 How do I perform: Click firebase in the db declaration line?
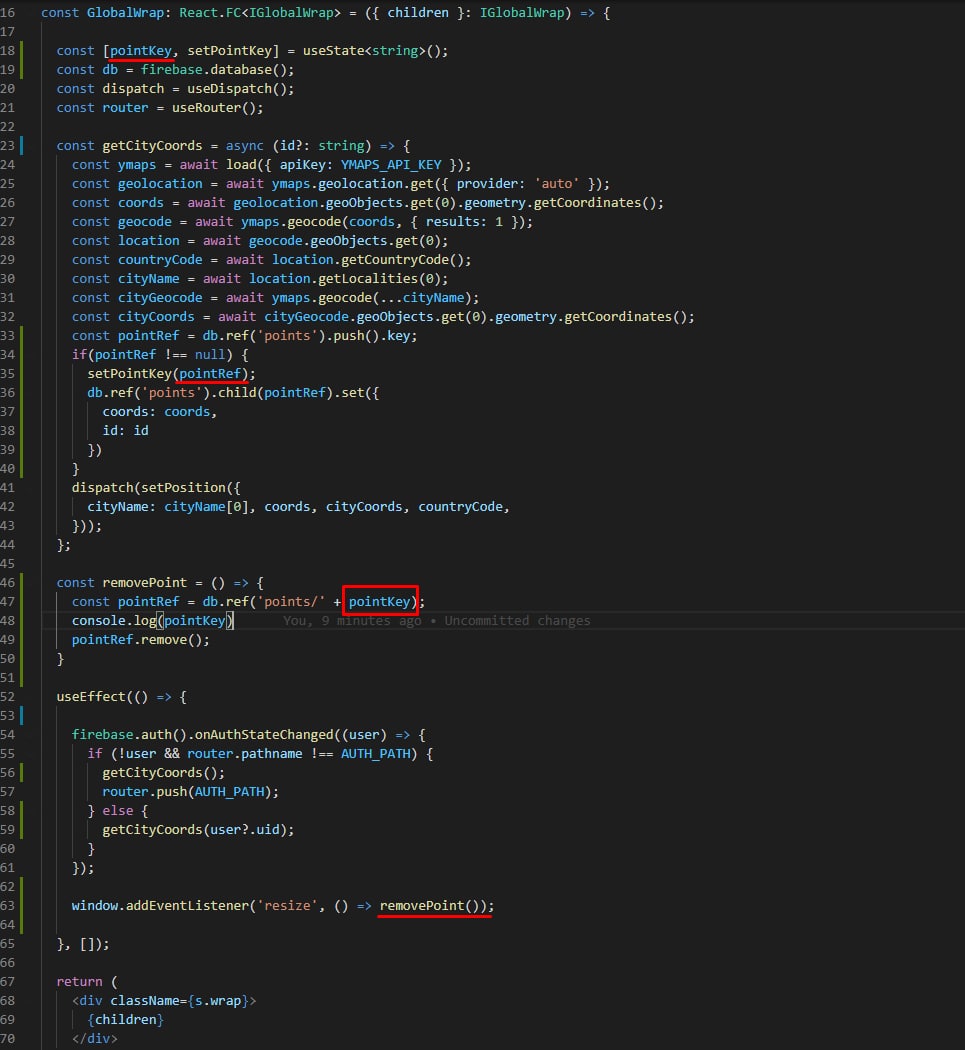click(171, 70)
